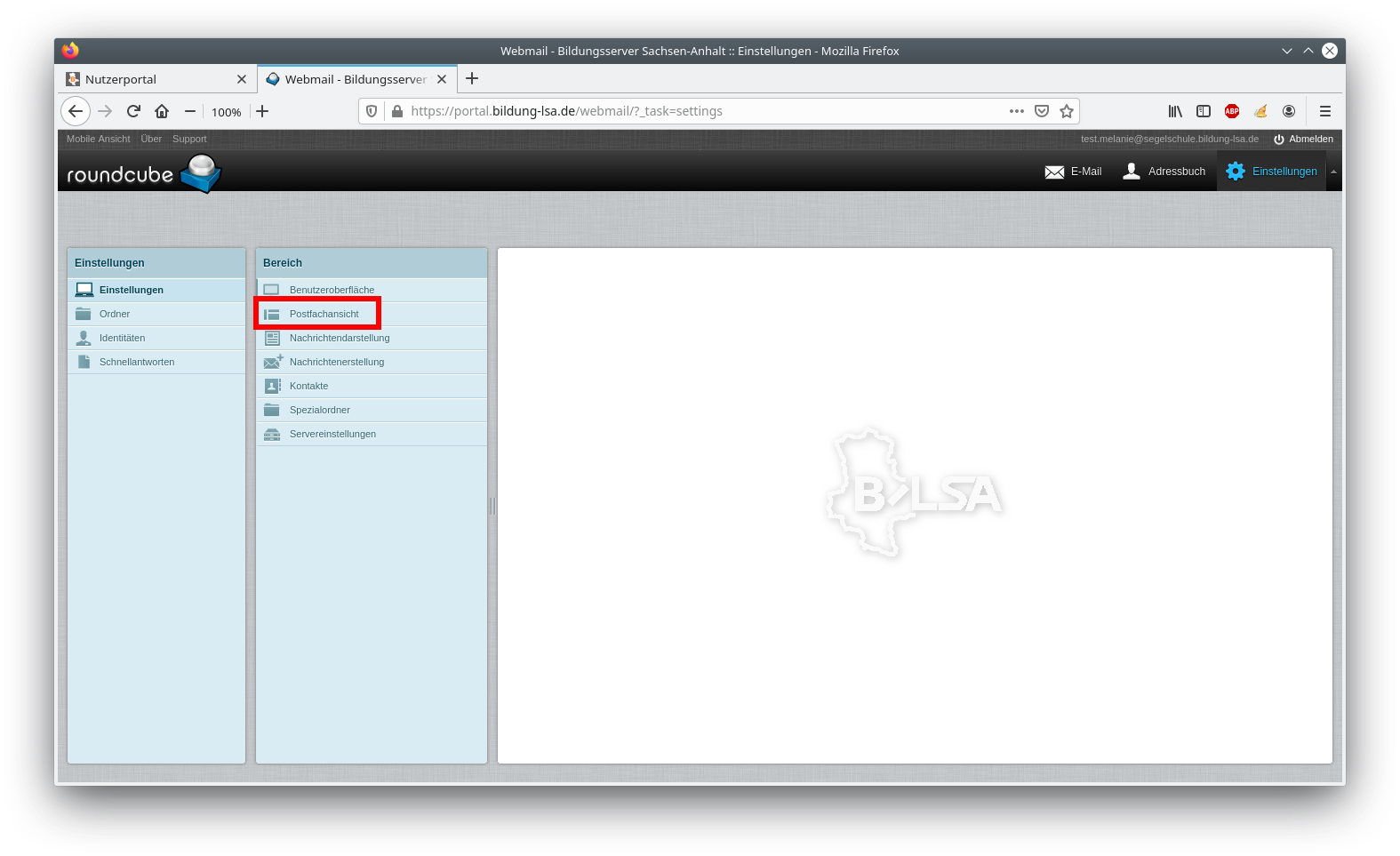Open the Firefox library icon
The image size is (1400, 856).
1175,111
